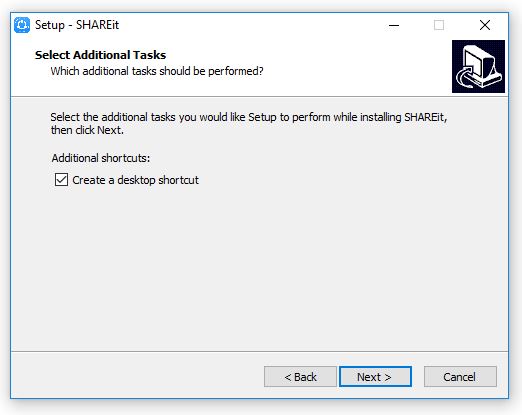The width and height of the screenshot is (522, 415).
Task: Close the Setup - SHAREit window
Action: [485, 25]
